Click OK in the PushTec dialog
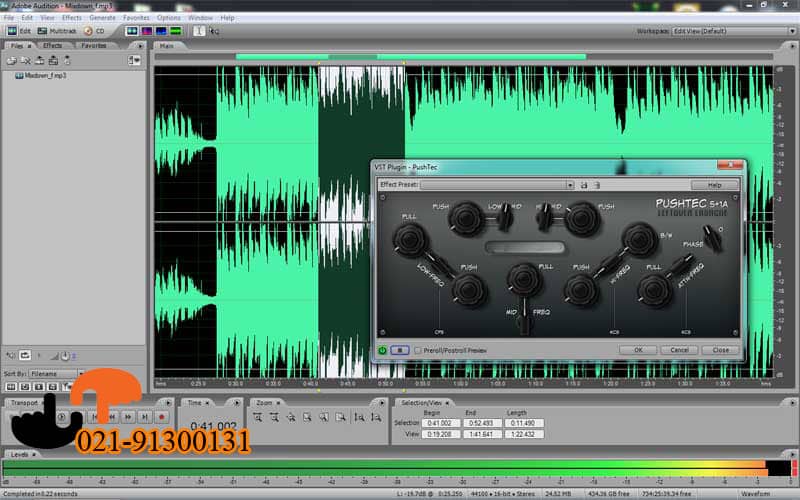Screen dimensions: 800x500 638,351
